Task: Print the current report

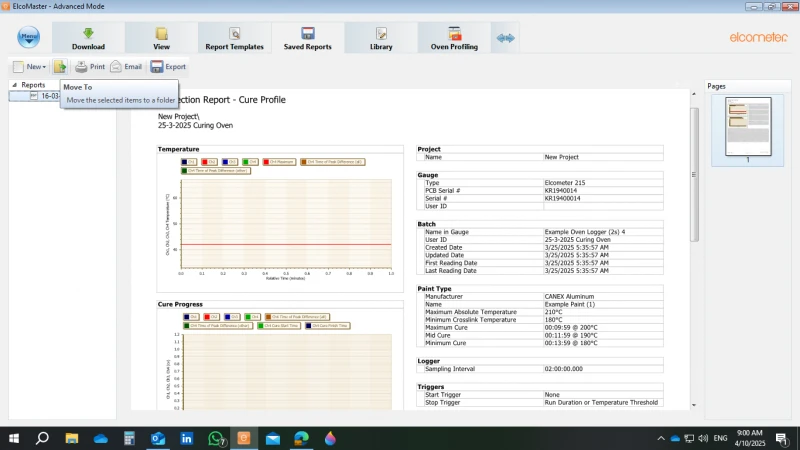Action: [90, 66]
